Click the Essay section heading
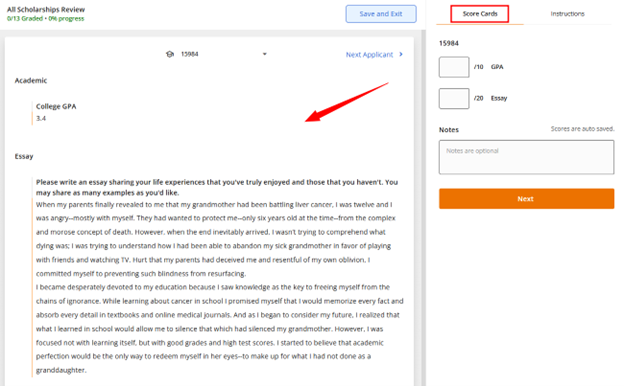The height and width of the screenshot is (386, 624). 24,156
